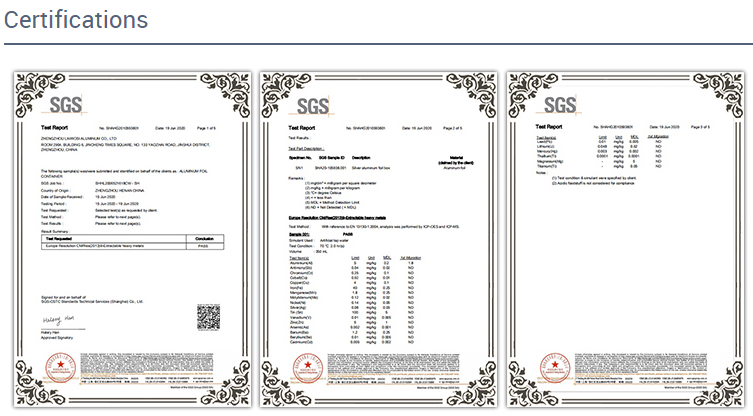The image size is (753, 416).
Task: Click the SGS logo on the first certificate
Action: coord(66,105)
